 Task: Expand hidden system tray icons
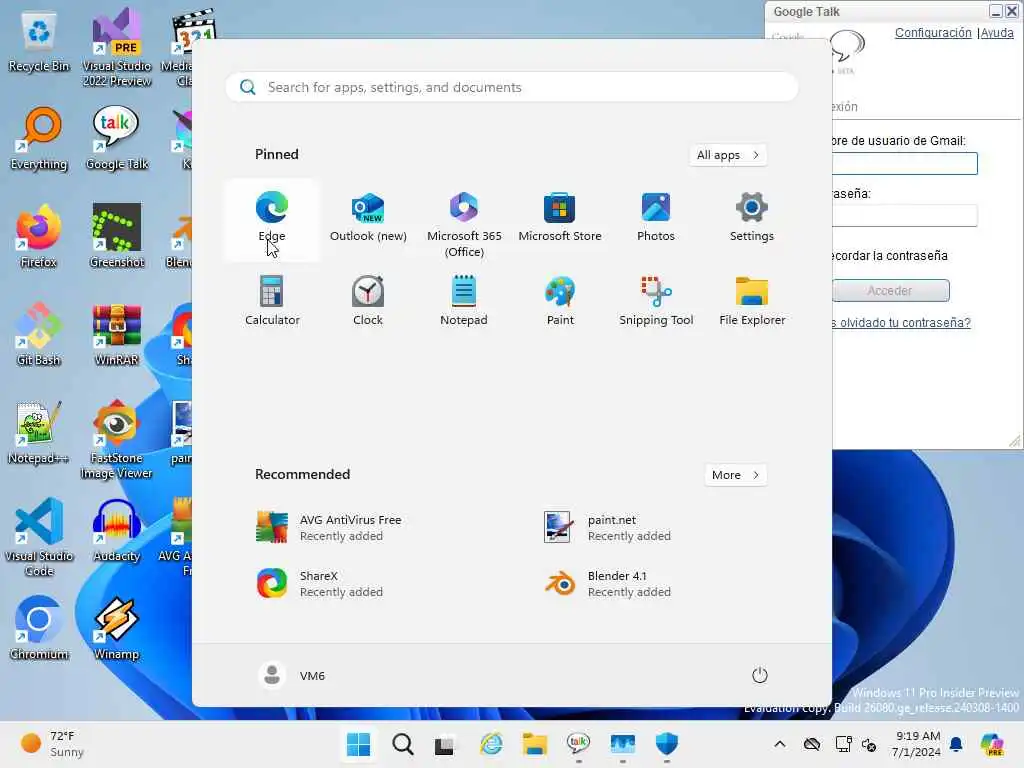click(x=780, y=744)
